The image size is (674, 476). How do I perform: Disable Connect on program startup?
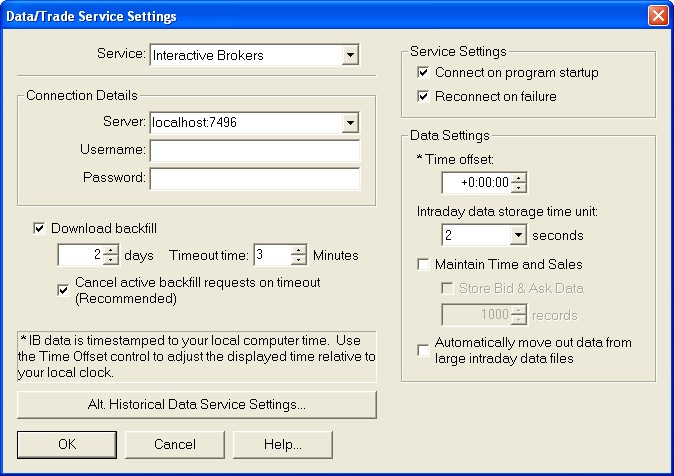point(424,73)
